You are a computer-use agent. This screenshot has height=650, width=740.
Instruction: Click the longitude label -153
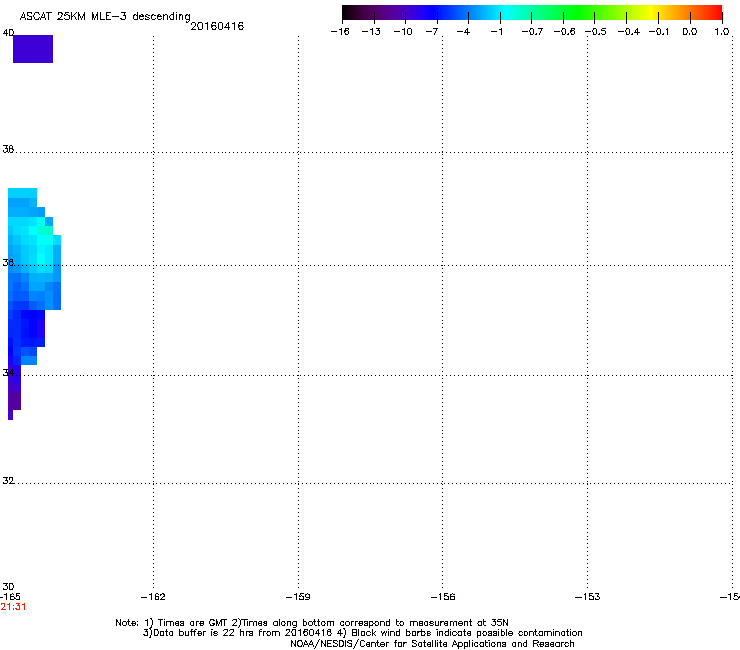point(588,597)
